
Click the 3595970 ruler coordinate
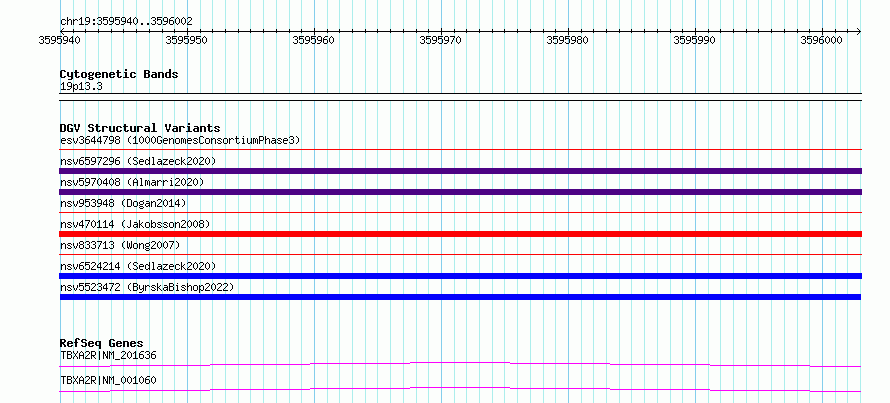440,40
